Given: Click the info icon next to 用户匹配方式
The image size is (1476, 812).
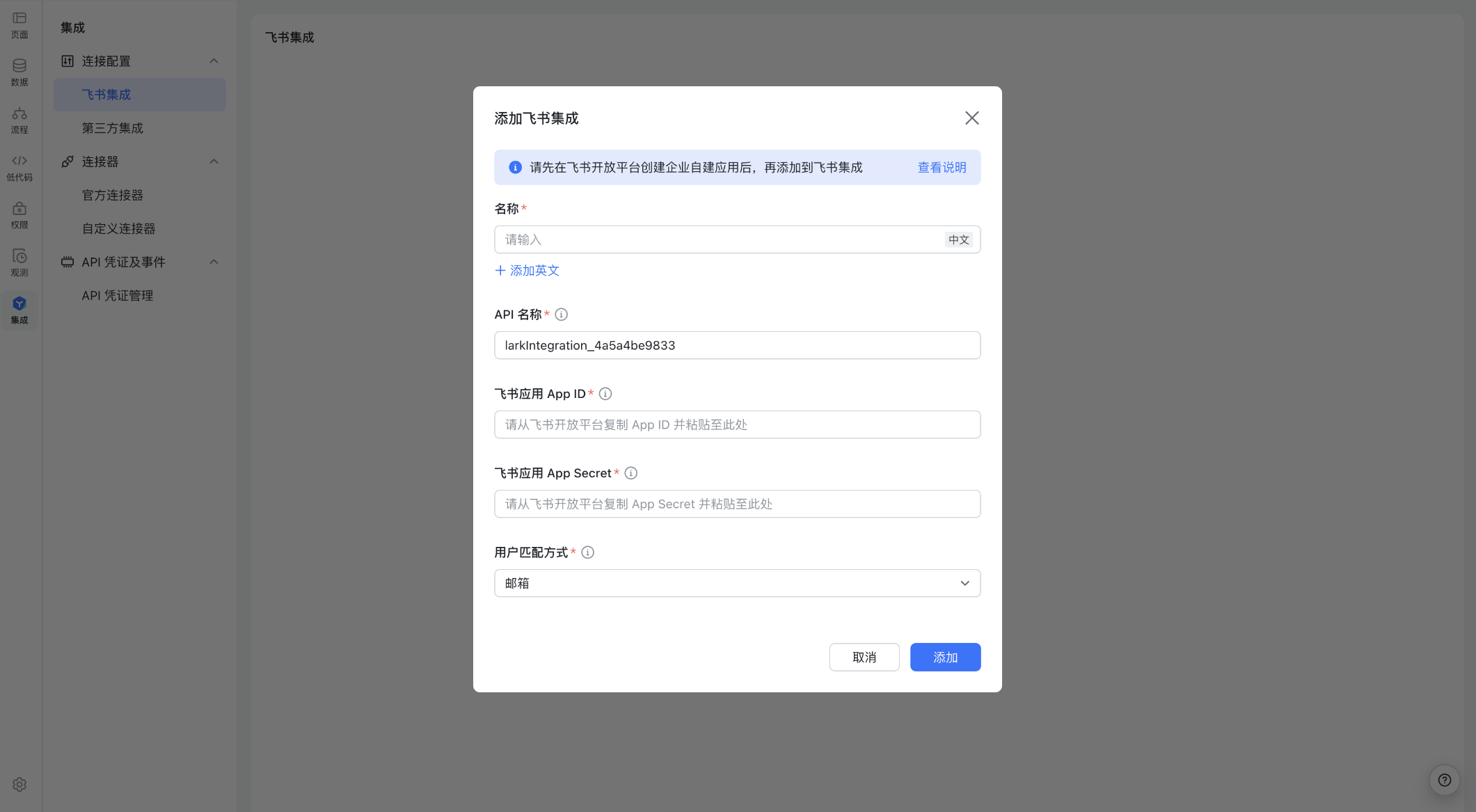Looking at the screenshot, I should coord(588,552).
